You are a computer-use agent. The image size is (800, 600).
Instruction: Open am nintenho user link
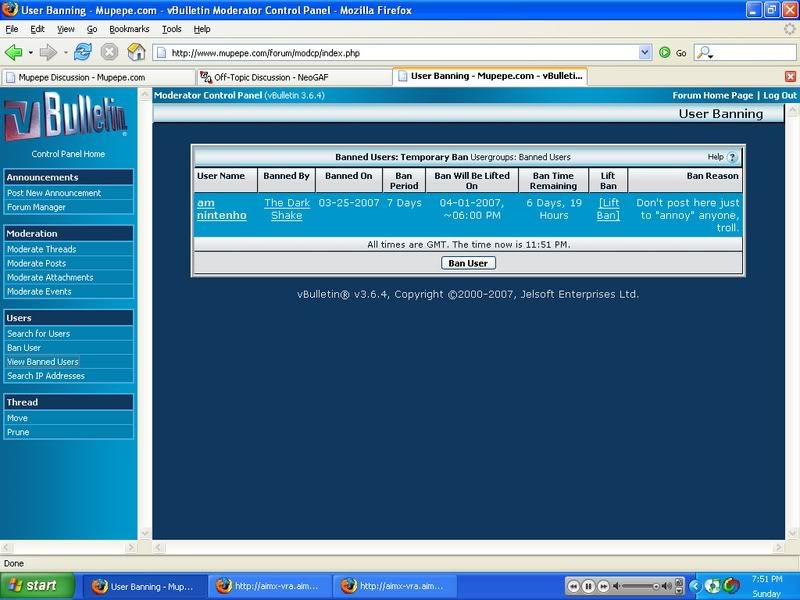point(221,209)
